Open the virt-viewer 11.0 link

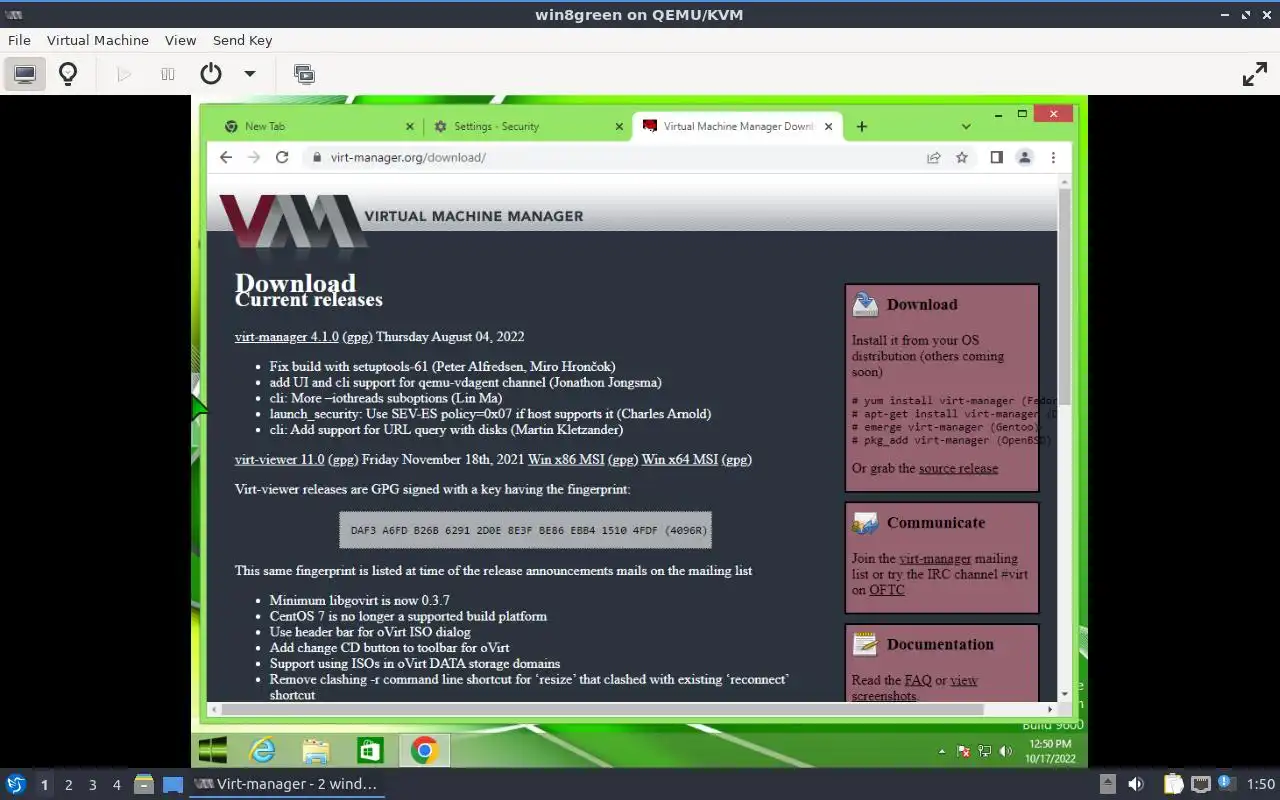(x=280, y=460)
